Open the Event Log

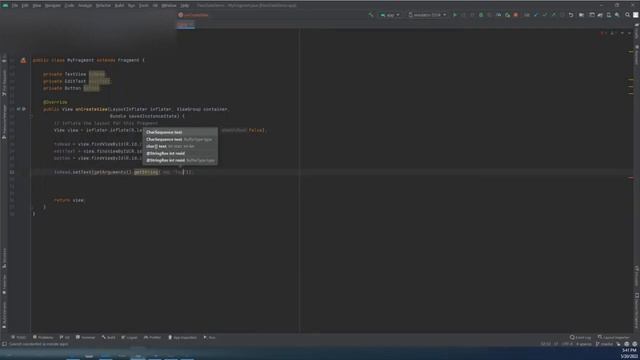point(581,338)
